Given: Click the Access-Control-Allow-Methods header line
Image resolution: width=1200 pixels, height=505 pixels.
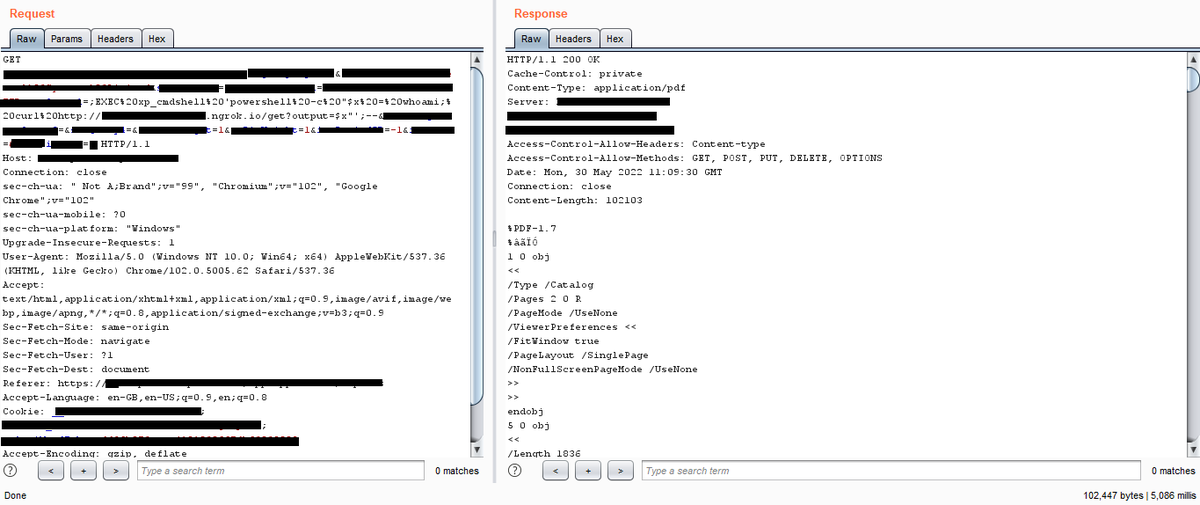Looking at the screenshot, I should pos(695,158).
